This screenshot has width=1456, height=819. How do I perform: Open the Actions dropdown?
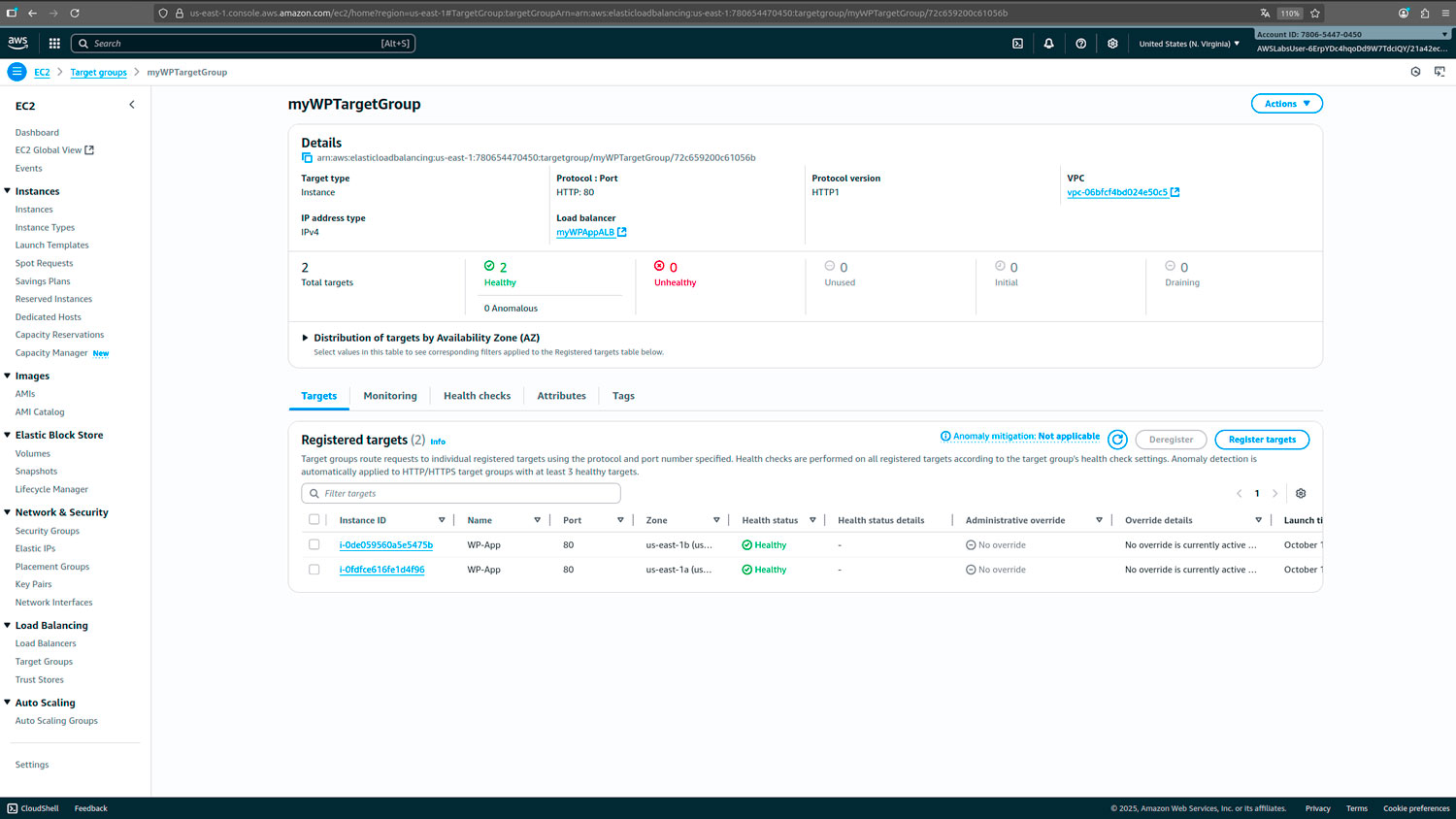pos(1286,104)
